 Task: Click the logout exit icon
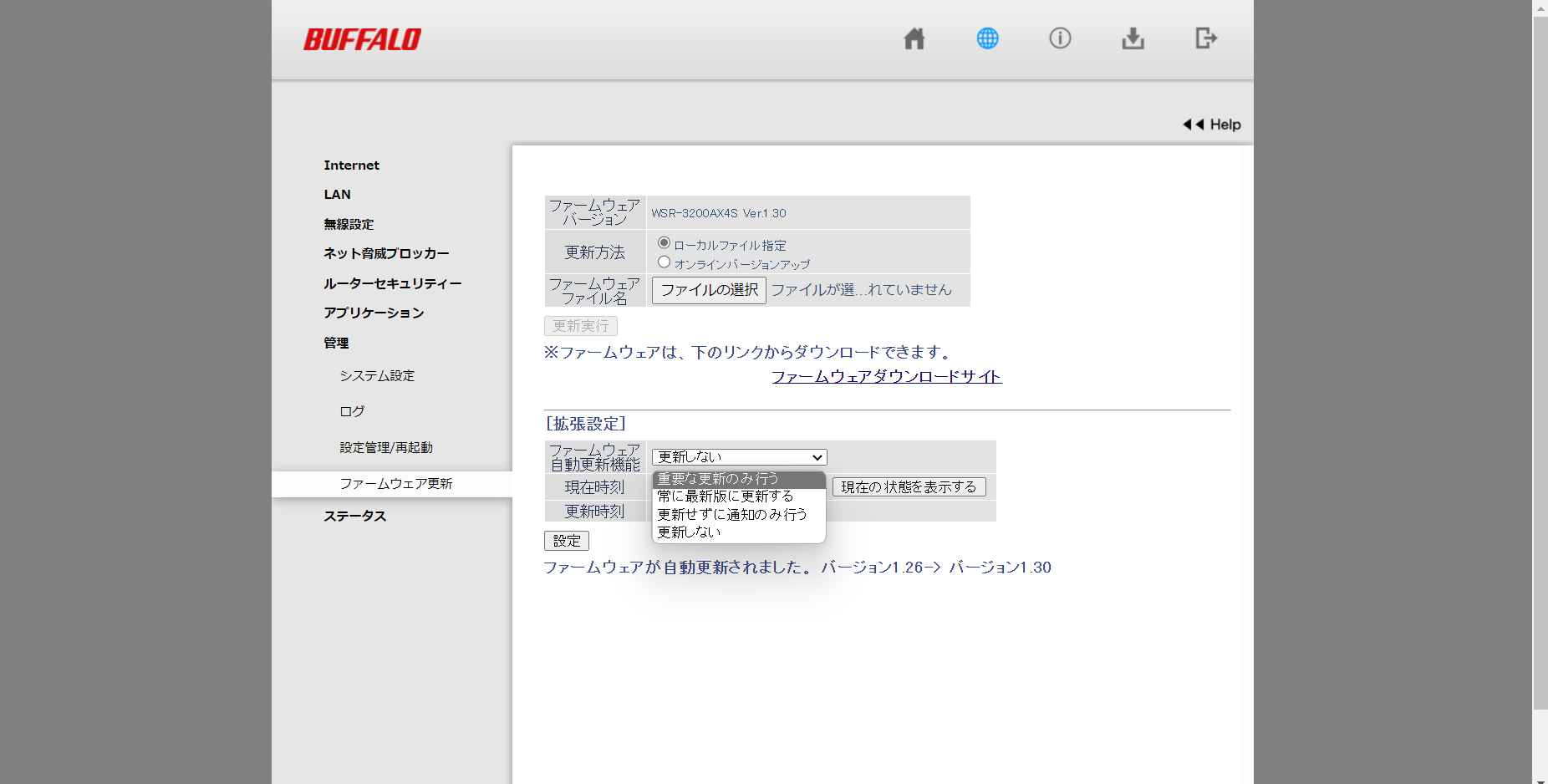1205,38
